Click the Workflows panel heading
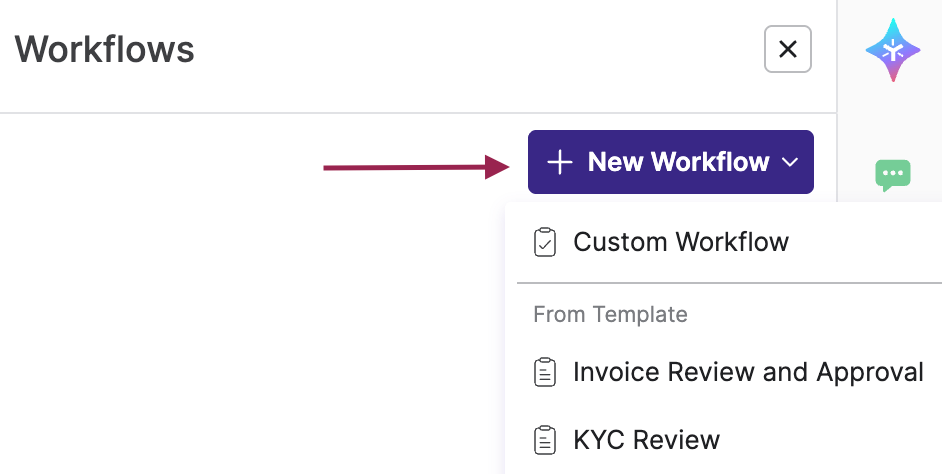This screenshot has width=942, height=474. click(105, 49)
